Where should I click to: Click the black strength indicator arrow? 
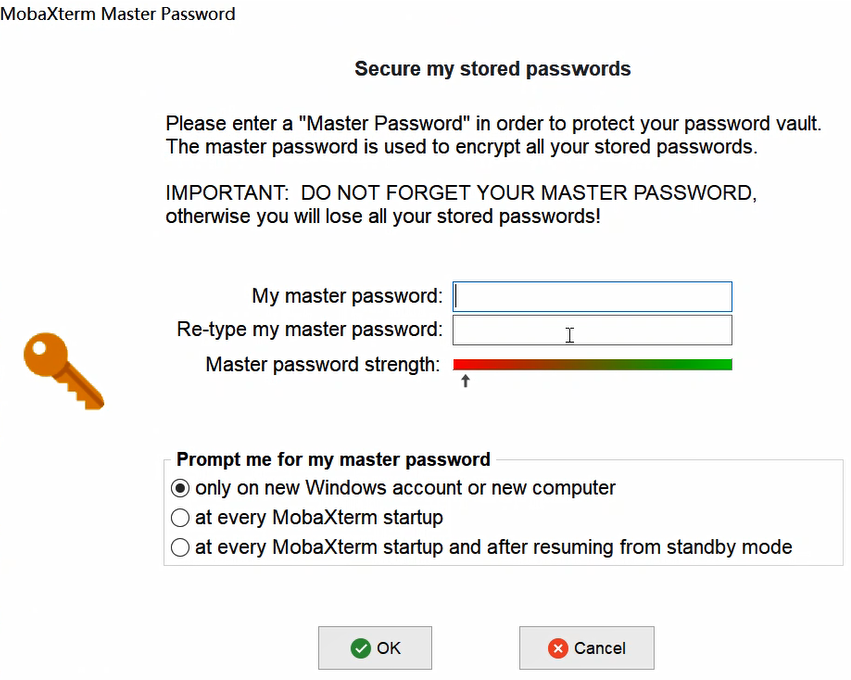(x=465, y=381)
